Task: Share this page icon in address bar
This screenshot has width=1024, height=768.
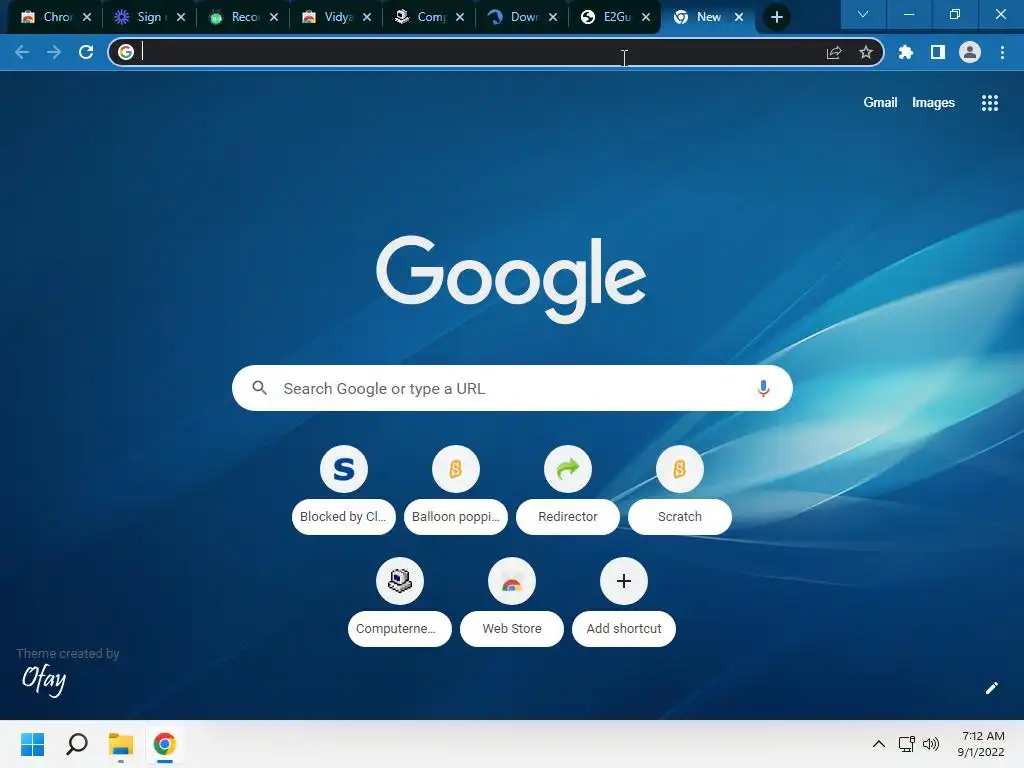Action: pos(834,52)
